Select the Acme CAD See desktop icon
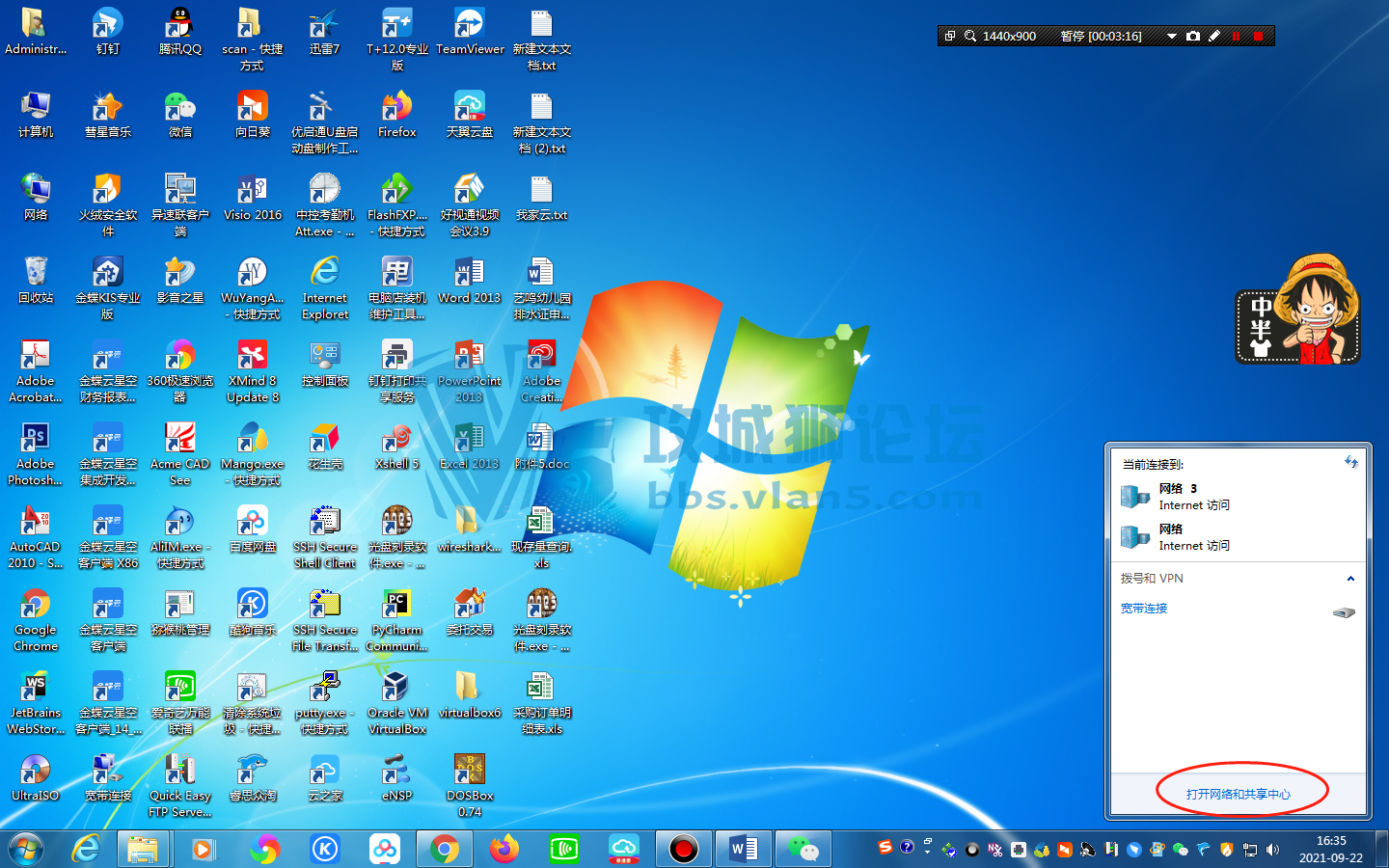This screenshot has width=1389, height=868. [x=180, y=454]
